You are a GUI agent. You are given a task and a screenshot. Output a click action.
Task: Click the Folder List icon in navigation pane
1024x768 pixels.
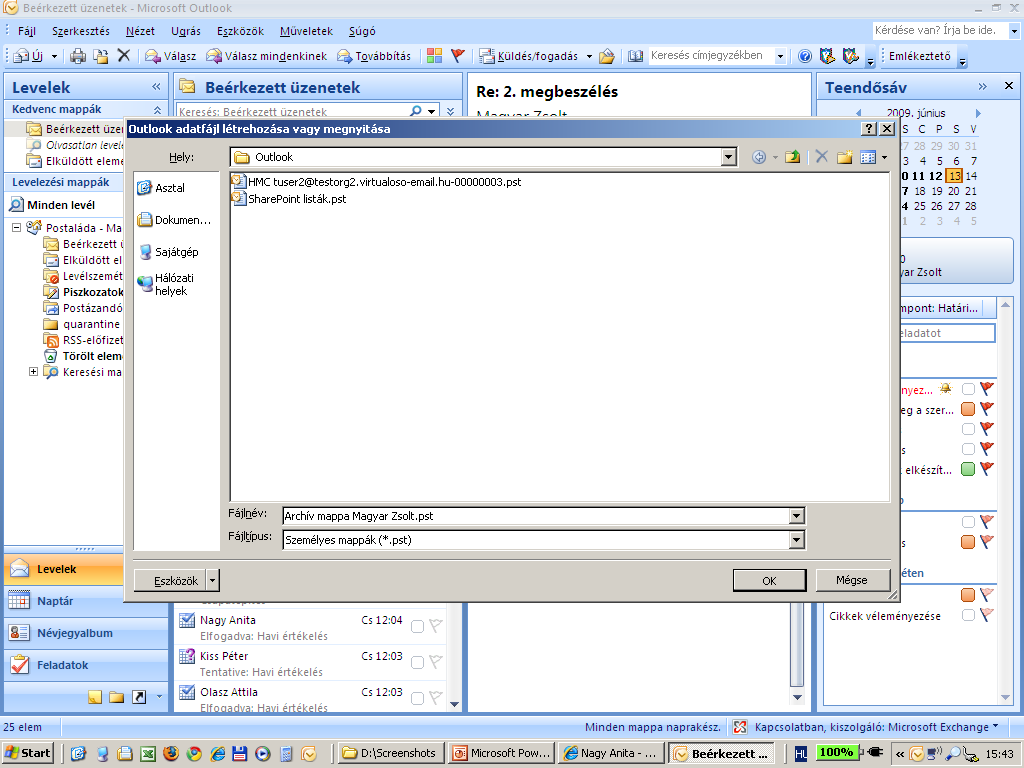[x=117, y=697]
